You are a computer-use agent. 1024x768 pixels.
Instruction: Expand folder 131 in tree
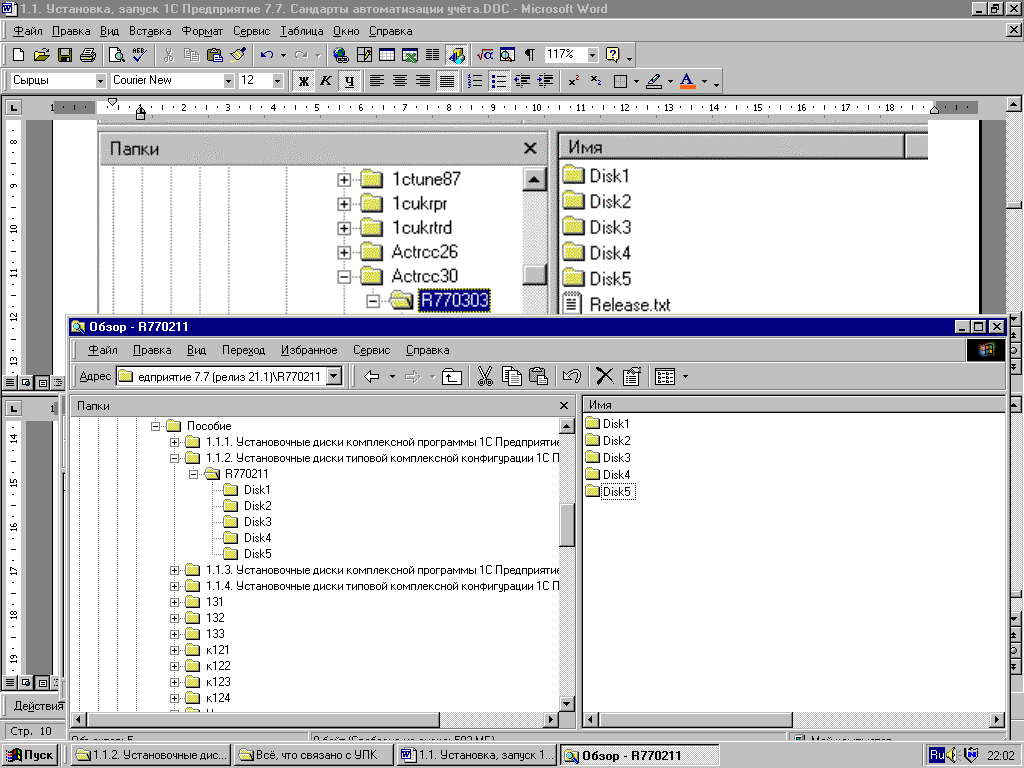point(174,602)
